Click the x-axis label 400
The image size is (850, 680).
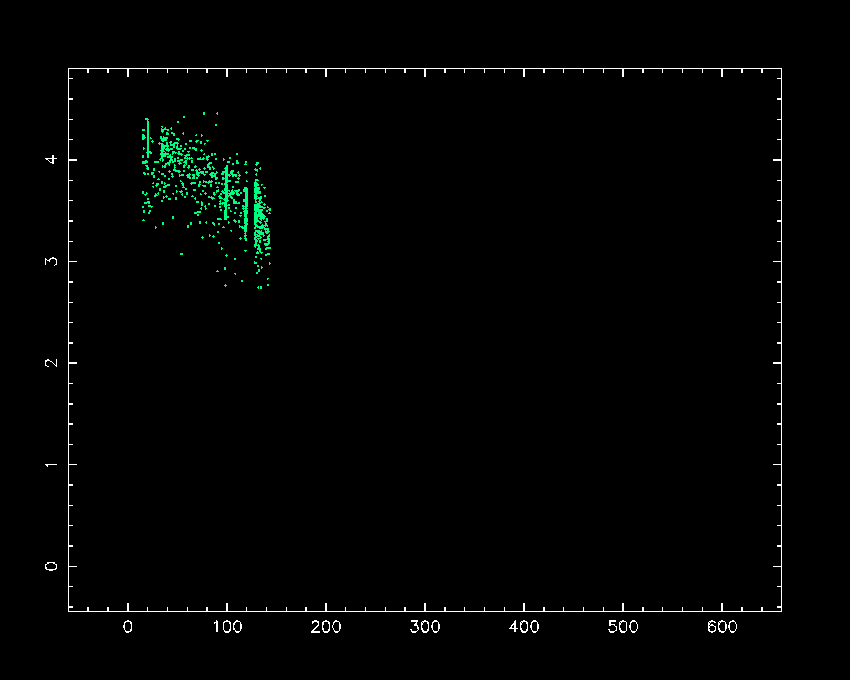click(x=524, y=627)
